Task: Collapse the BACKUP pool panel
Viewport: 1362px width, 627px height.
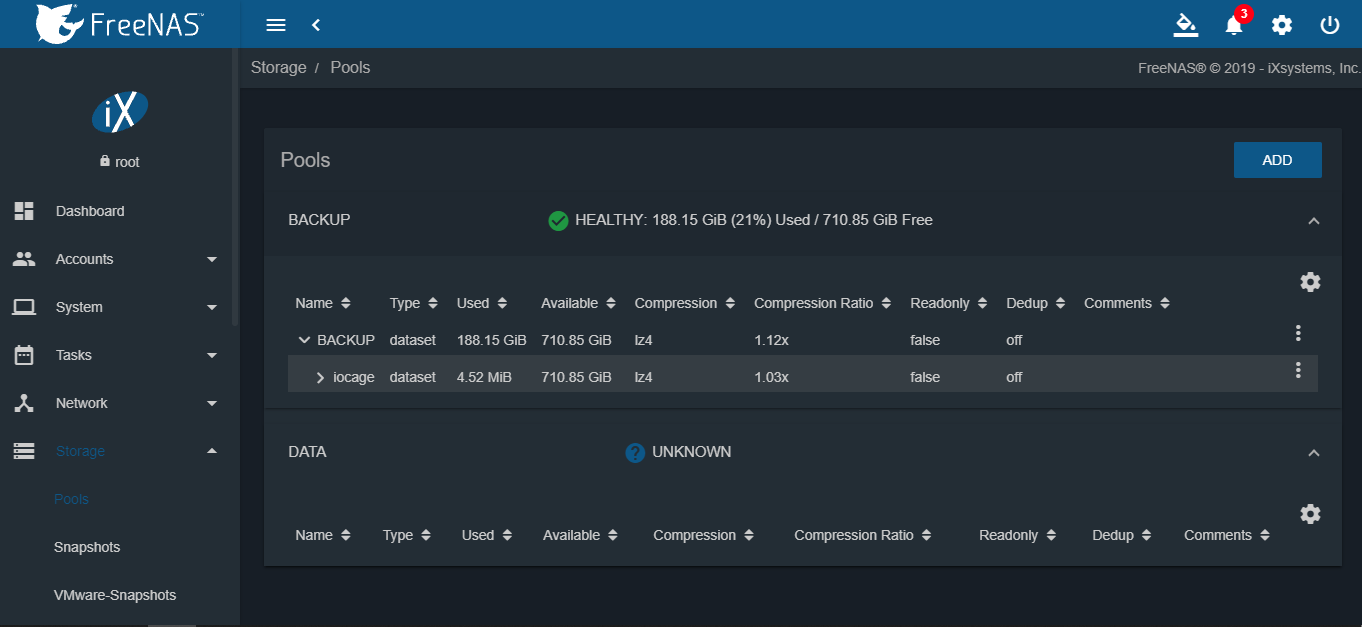Action: 1314,221
